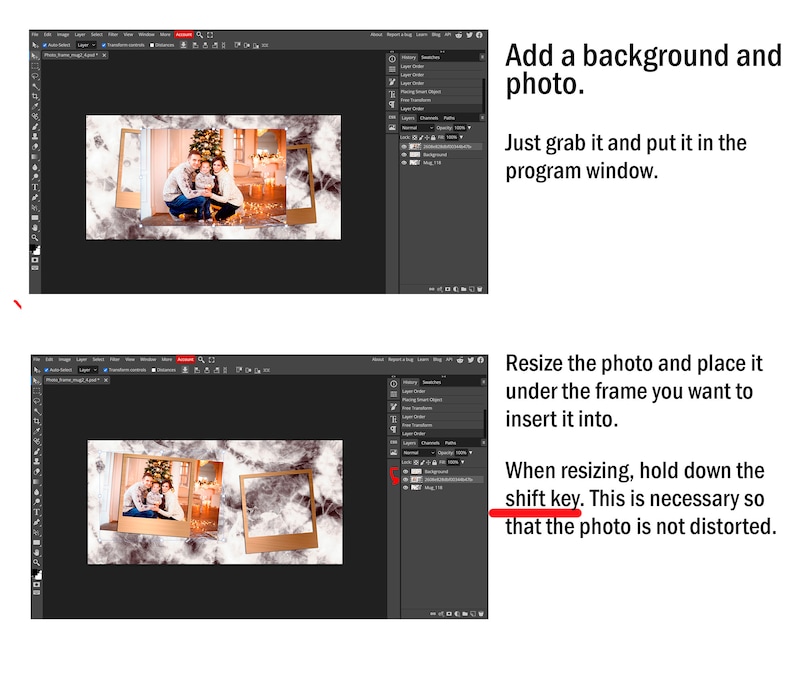Open the Window menu in the lower screenshot
Viewport: 794px width, 673px height.
[148, 360]
